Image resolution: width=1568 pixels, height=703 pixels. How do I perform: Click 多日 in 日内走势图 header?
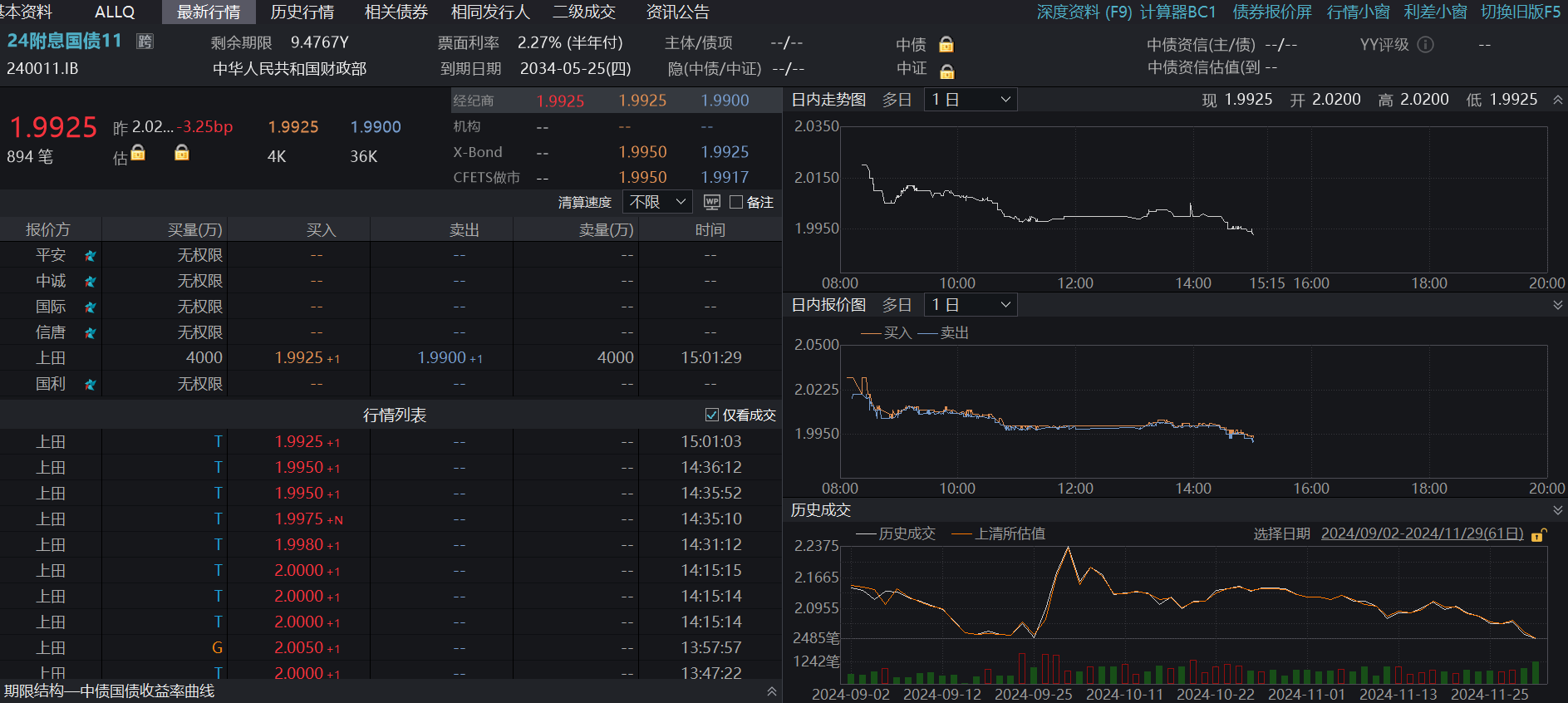[x=897, y=100]
